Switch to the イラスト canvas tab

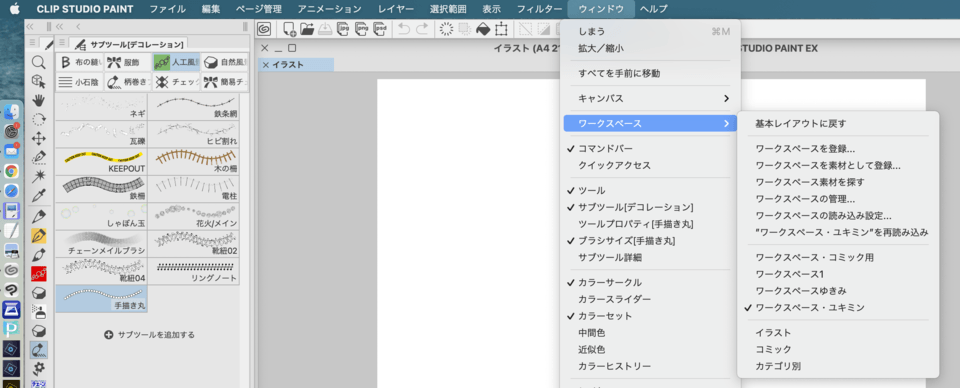(296, 65)
